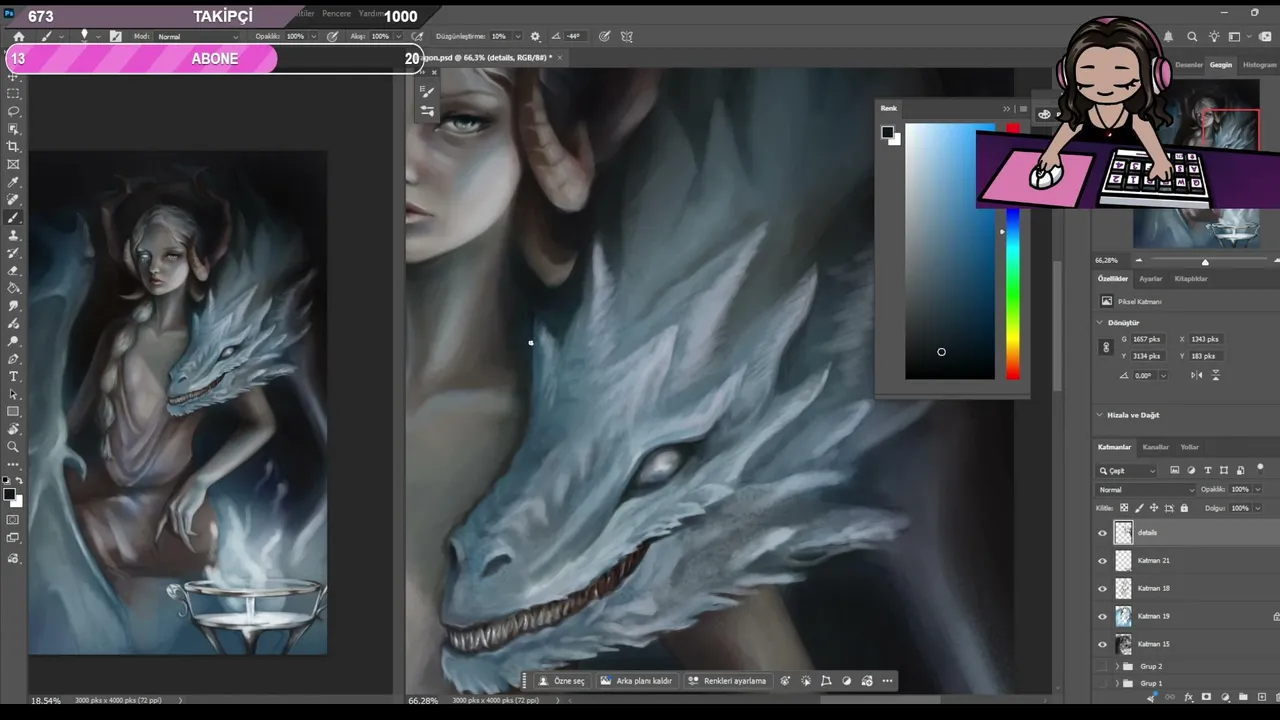Select the Rectangular Marquee tool
Image resolution: width=1280 pixels, height=720 pixels.
13,93
